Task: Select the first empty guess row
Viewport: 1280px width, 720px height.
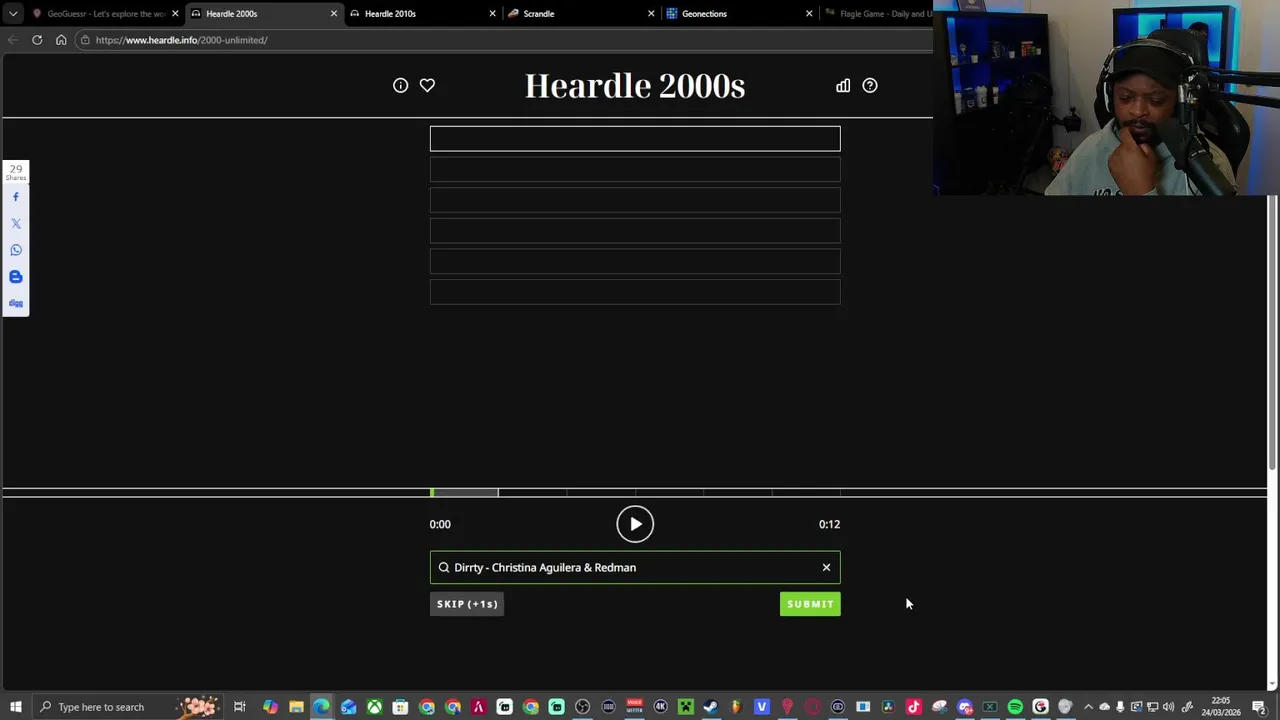Action: 635,138
